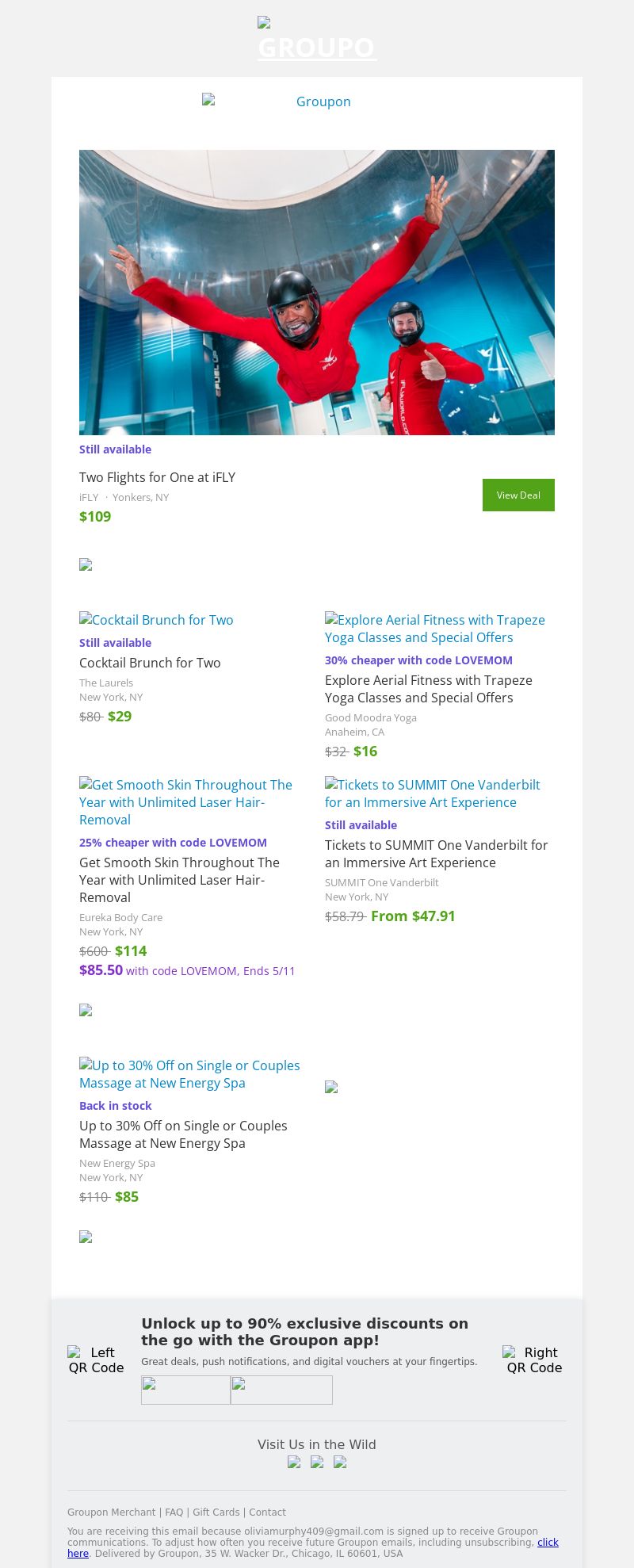The width and height of the screenshot is (634, 1568).
Task: Open the left app store badge
Action: coord(185,1390)
